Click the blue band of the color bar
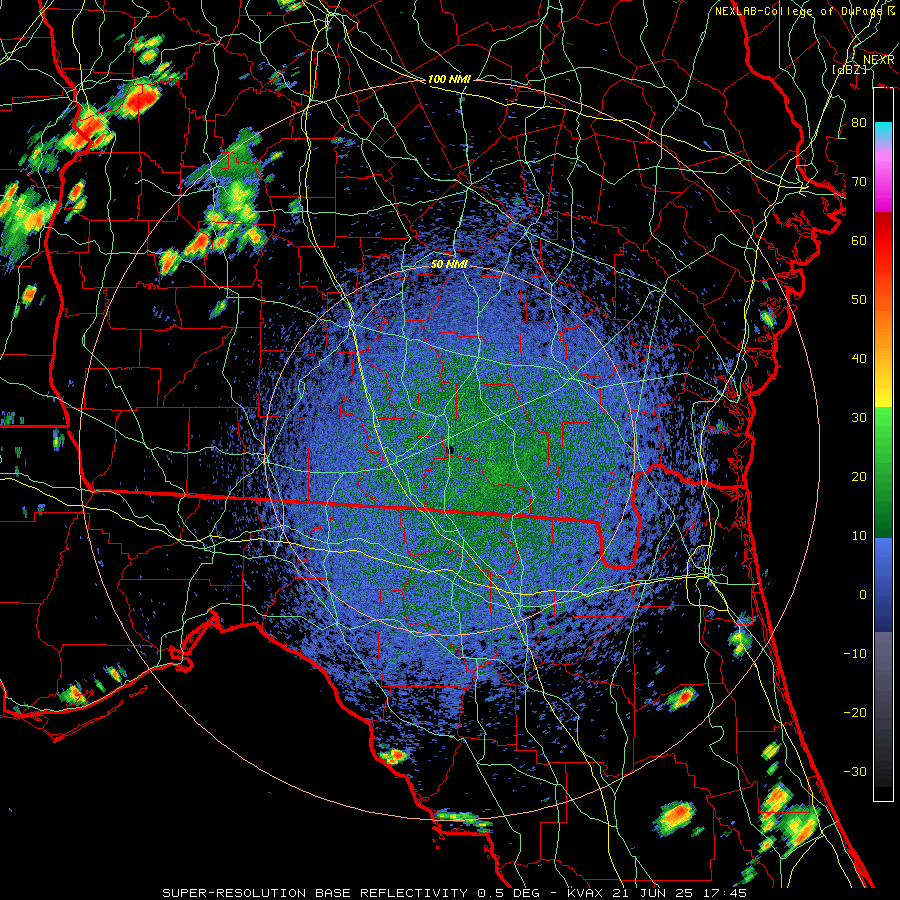This screenshot has width=900, height=900. [x=883, y=584]
